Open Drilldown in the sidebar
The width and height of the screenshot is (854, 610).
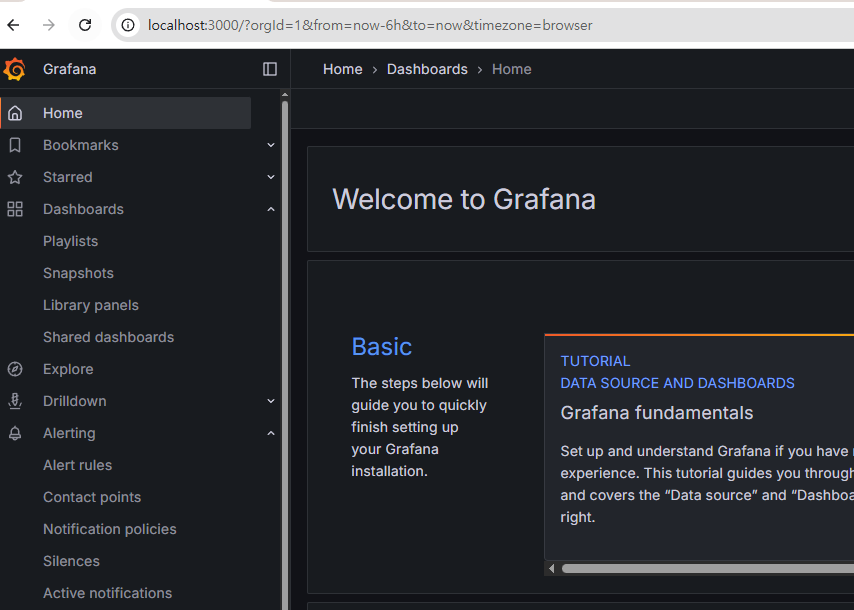[75, 401]
